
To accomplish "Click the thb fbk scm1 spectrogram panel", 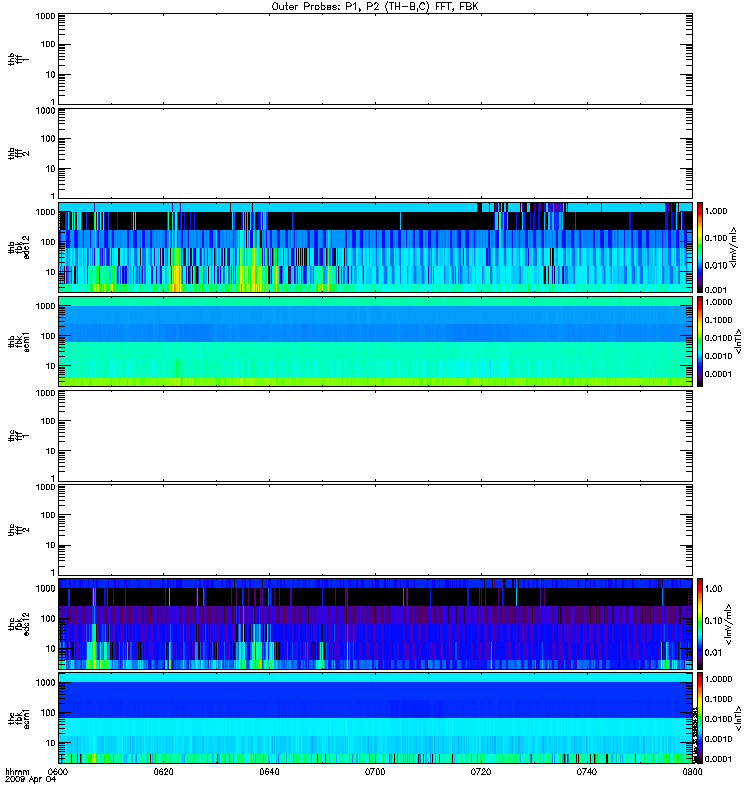I will [x=375, y=341].
